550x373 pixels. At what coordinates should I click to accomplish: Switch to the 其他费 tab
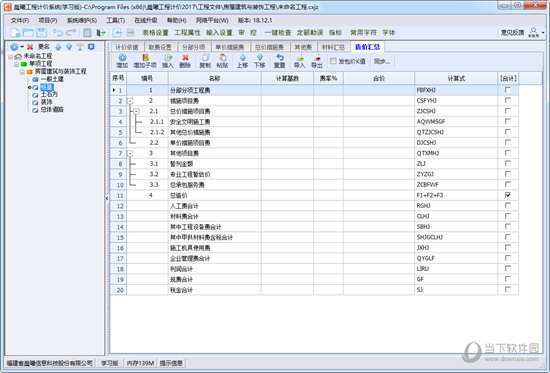(303, 47)
